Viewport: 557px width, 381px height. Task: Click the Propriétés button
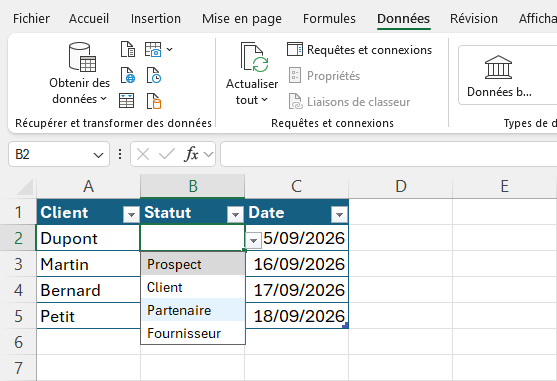[324, 76]
